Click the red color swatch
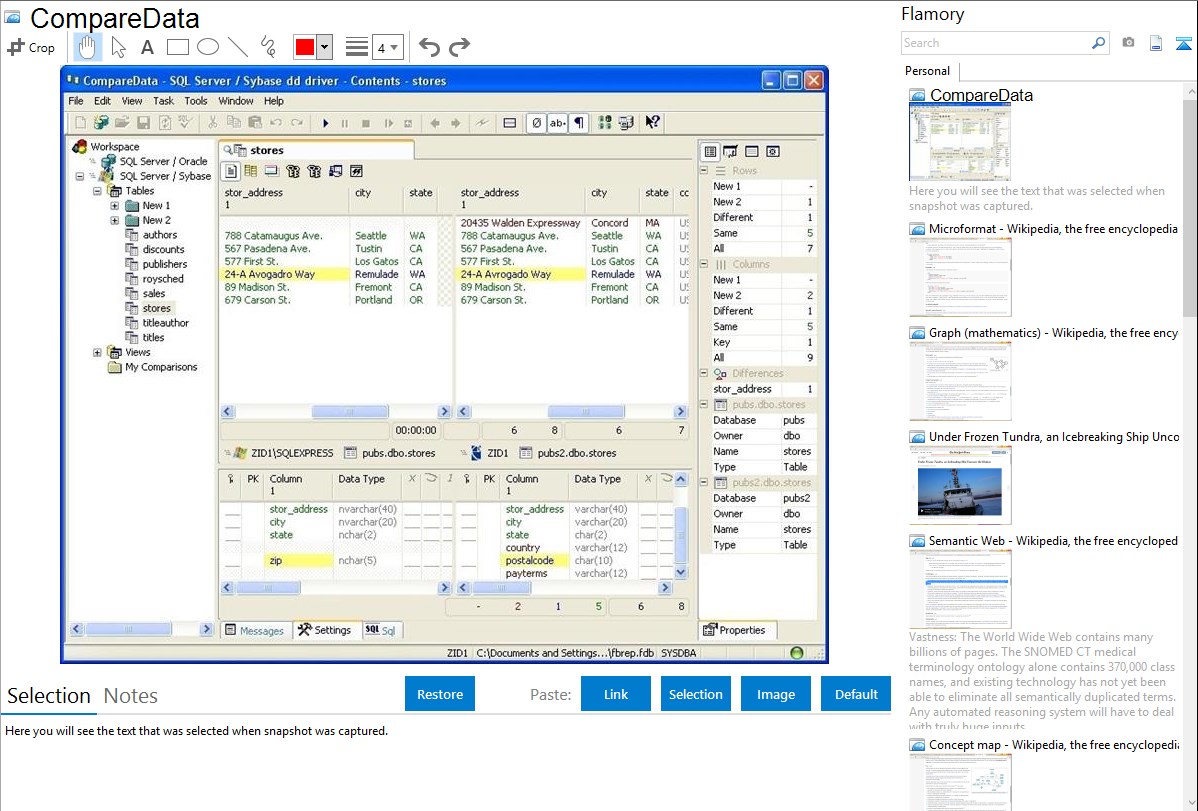Screen dimensions: 1198x811 305,47
